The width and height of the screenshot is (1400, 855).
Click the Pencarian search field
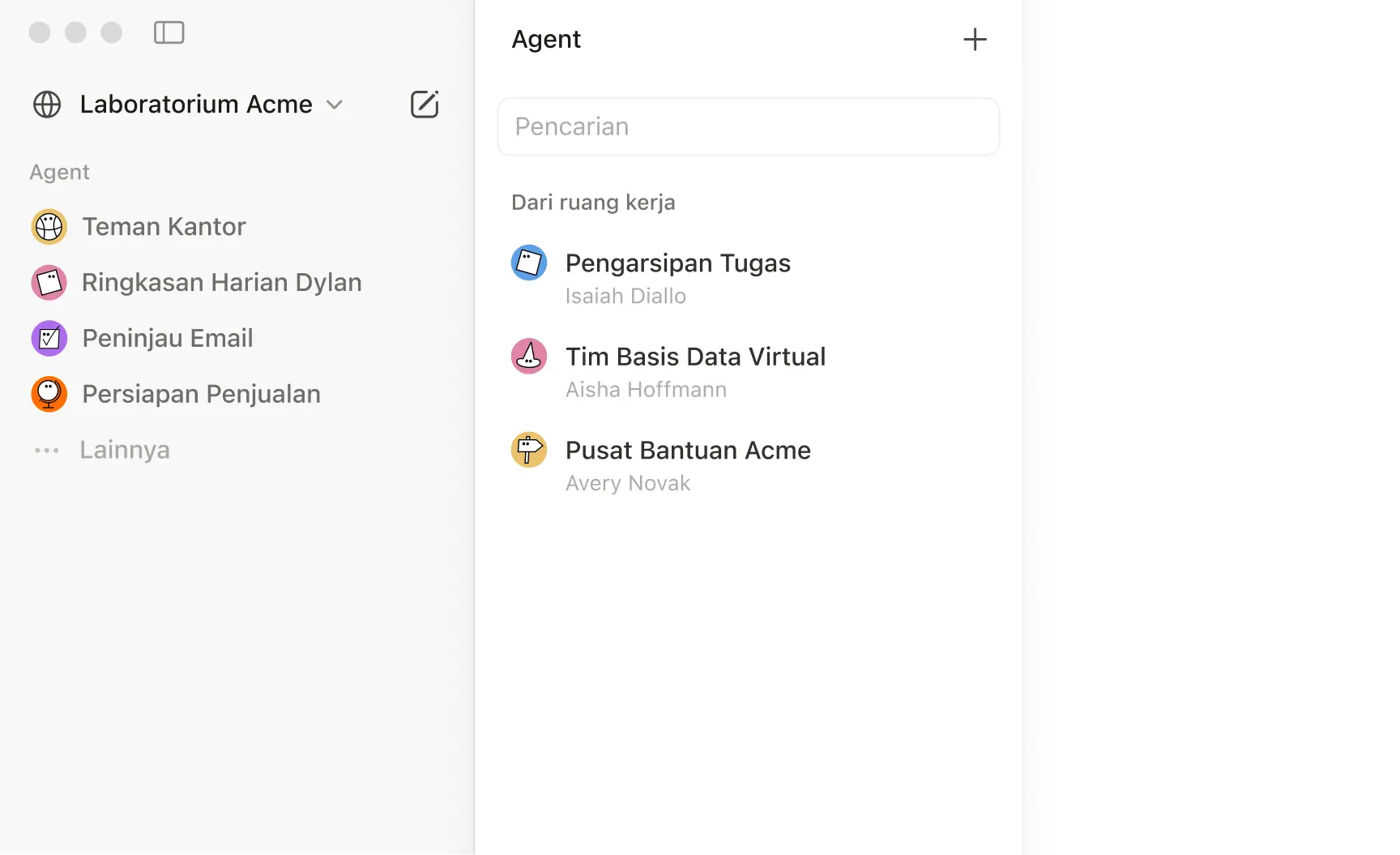(x=747, y=126)
